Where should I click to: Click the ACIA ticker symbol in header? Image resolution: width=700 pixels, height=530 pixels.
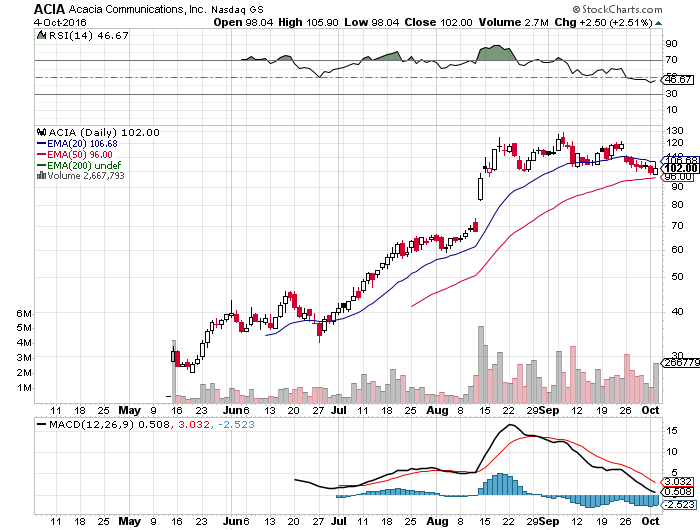click(50, 9)
